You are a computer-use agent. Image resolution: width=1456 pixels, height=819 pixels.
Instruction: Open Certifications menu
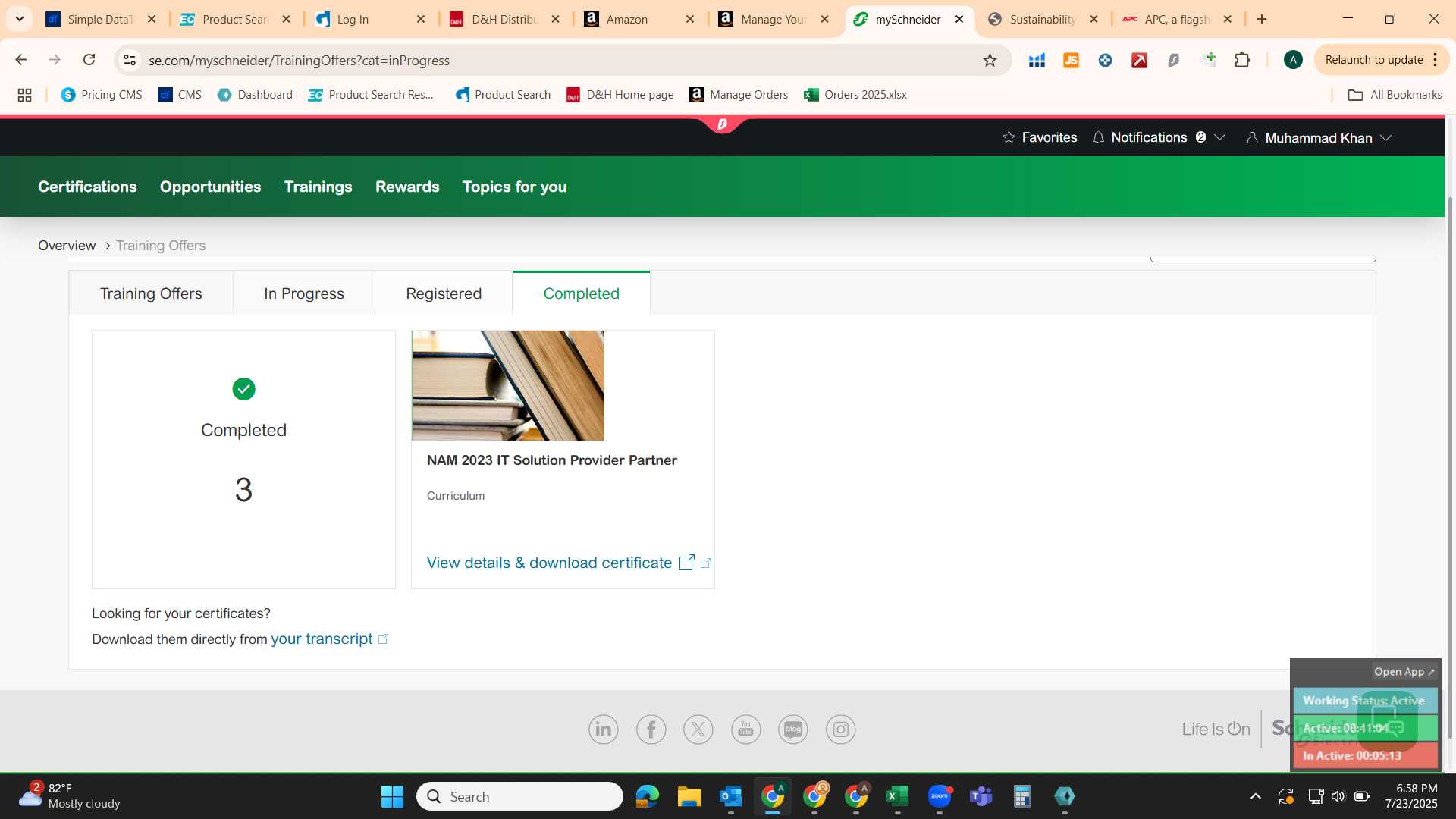(x=87, y=187)
